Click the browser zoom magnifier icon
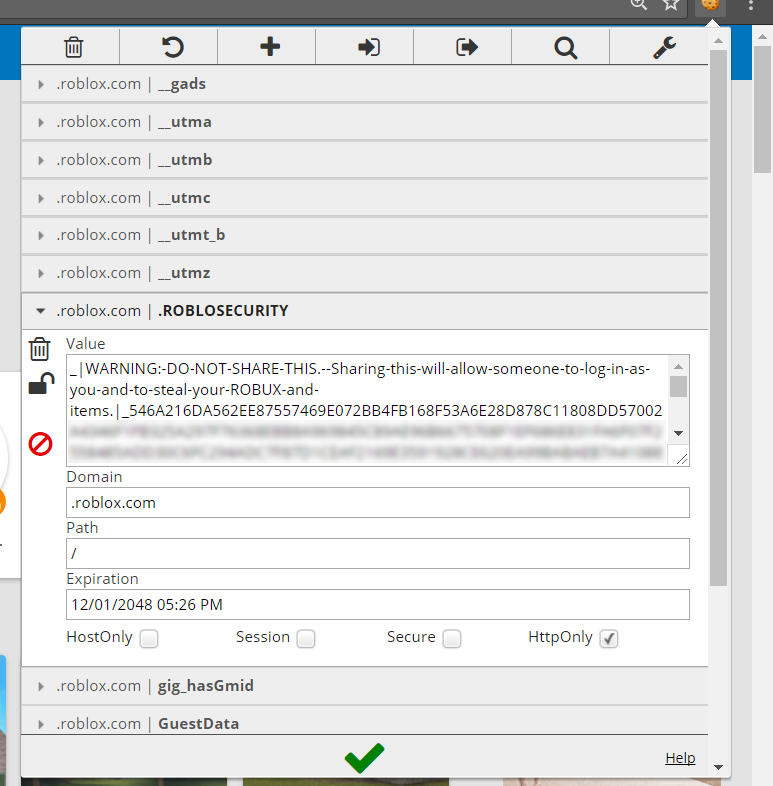Image resolution: width=773 pixels, height=786 pixels. coord(638,5)
